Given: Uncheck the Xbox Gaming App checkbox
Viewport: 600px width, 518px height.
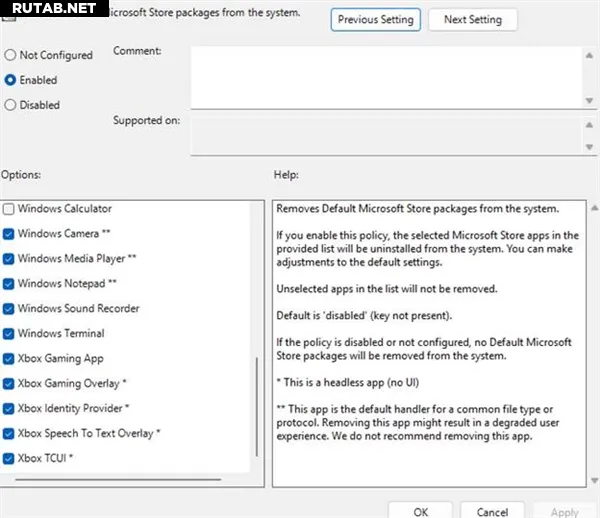Looking at the screenshot, I should (x=8, y=359).
